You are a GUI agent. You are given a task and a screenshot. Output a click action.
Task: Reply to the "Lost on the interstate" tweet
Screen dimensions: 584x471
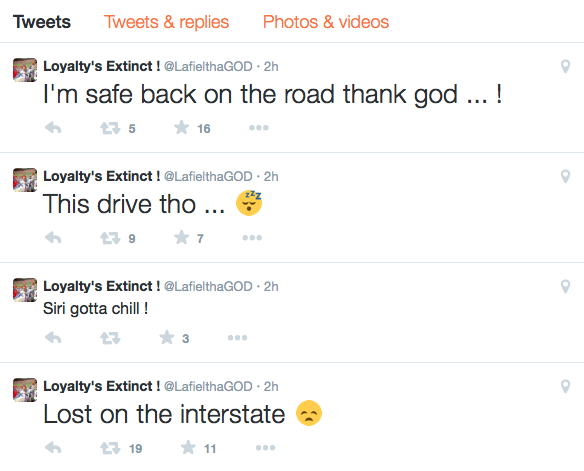tap(53, 448)
